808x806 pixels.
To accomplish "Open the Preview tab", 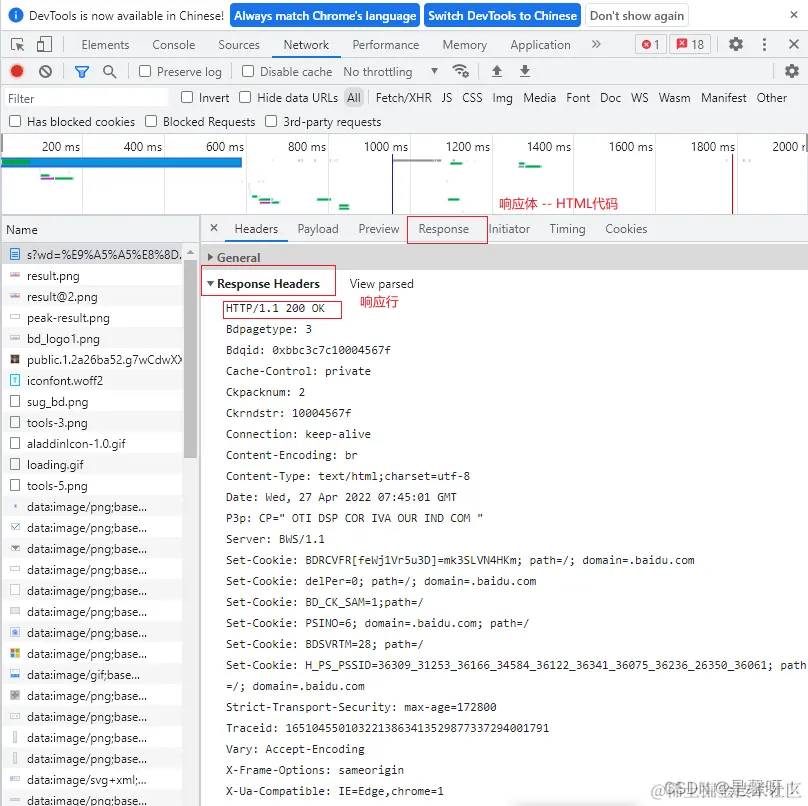I will click(379, 229).
